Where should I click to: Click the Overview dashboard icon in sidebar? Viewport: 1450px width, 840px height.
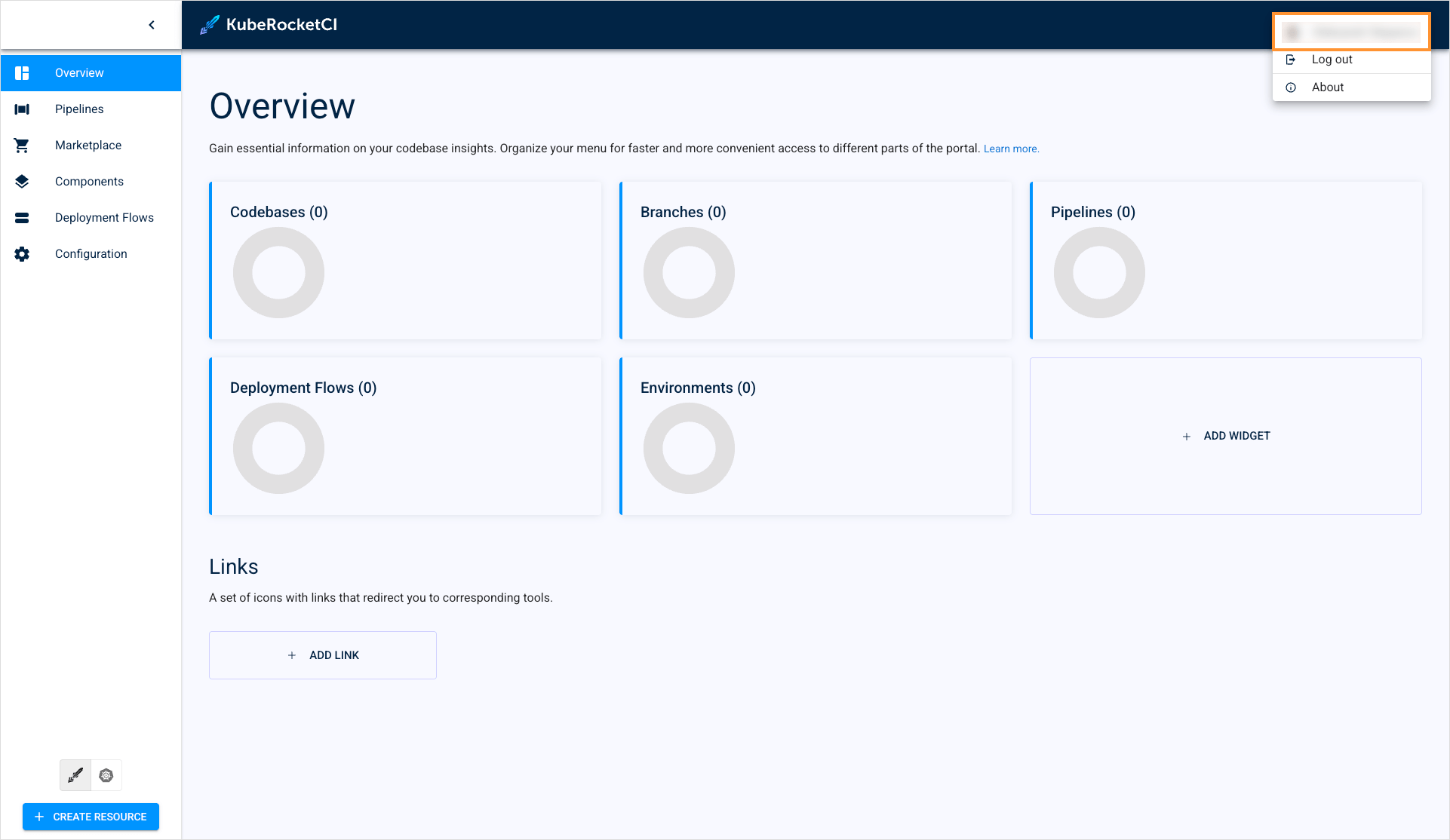point(22,73)
